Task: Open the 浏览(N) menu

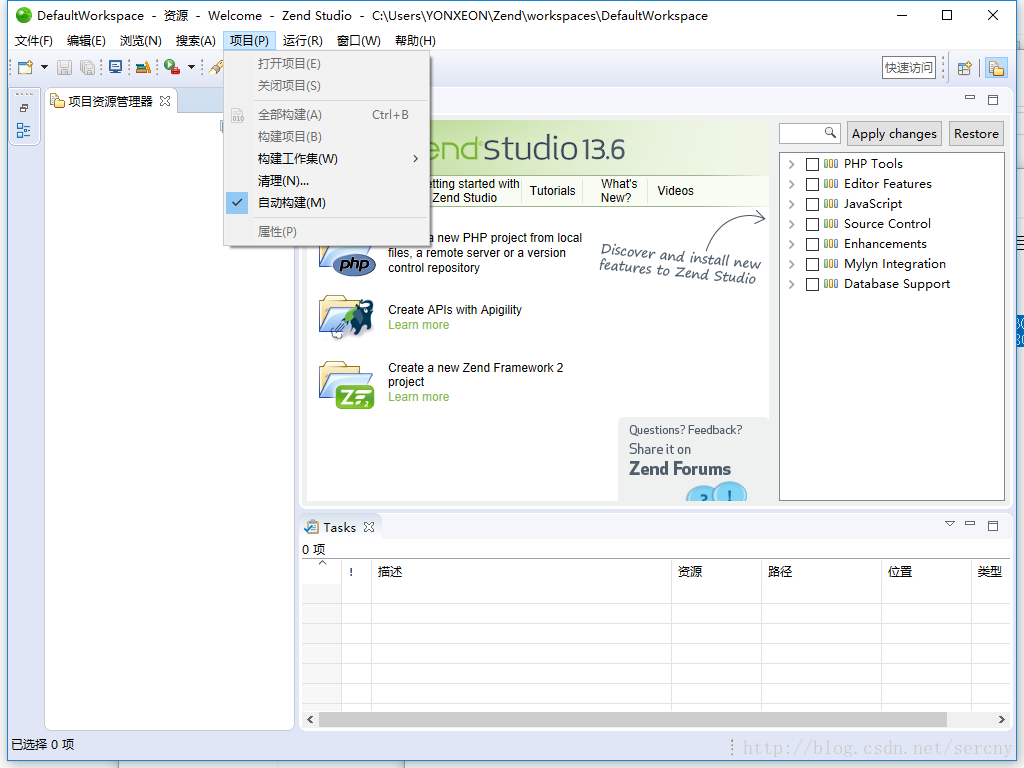Action: 140,40
